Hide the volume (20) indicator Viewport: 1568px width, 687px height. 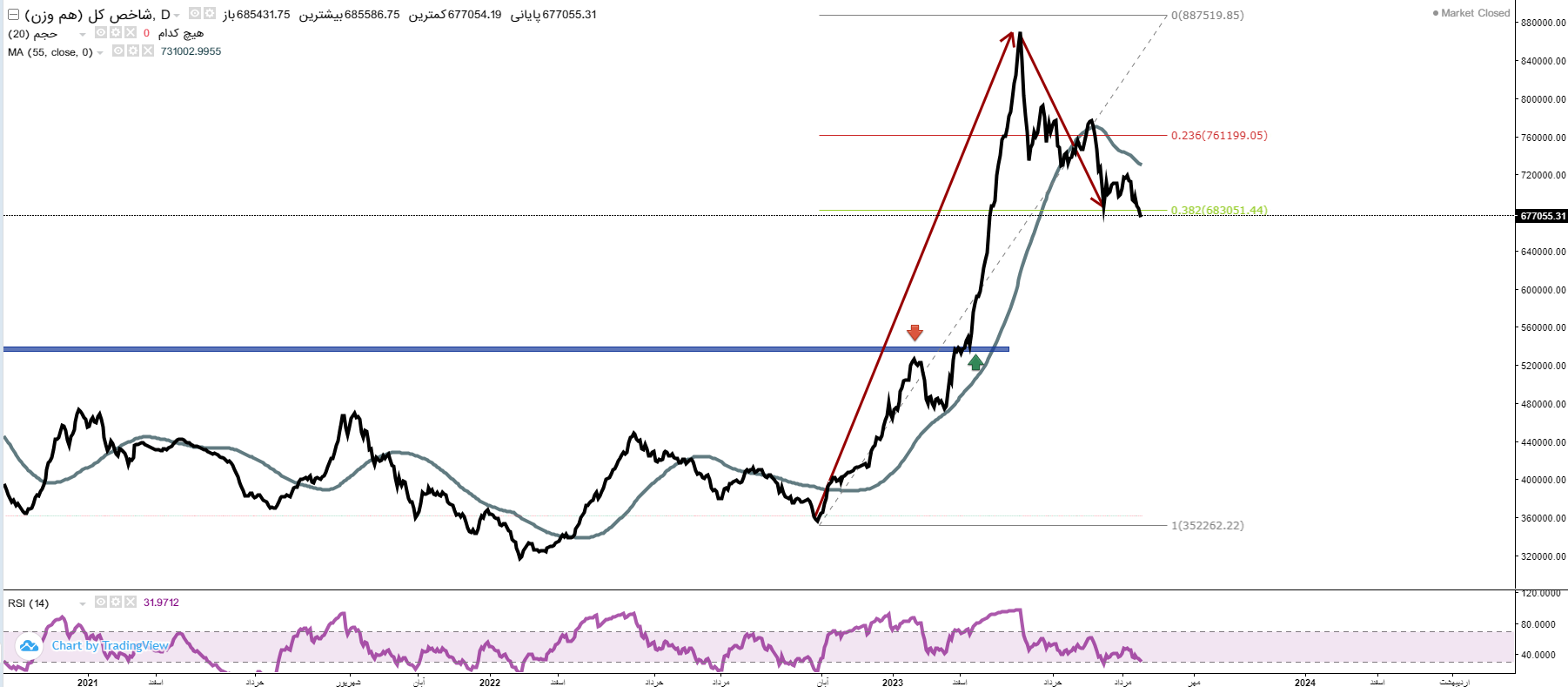pyautogui.click(x=101, y=32)
